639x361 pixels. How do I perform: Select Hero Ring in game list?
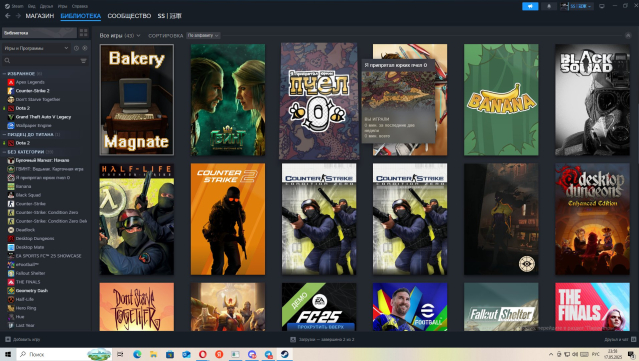tap(26, 308)
